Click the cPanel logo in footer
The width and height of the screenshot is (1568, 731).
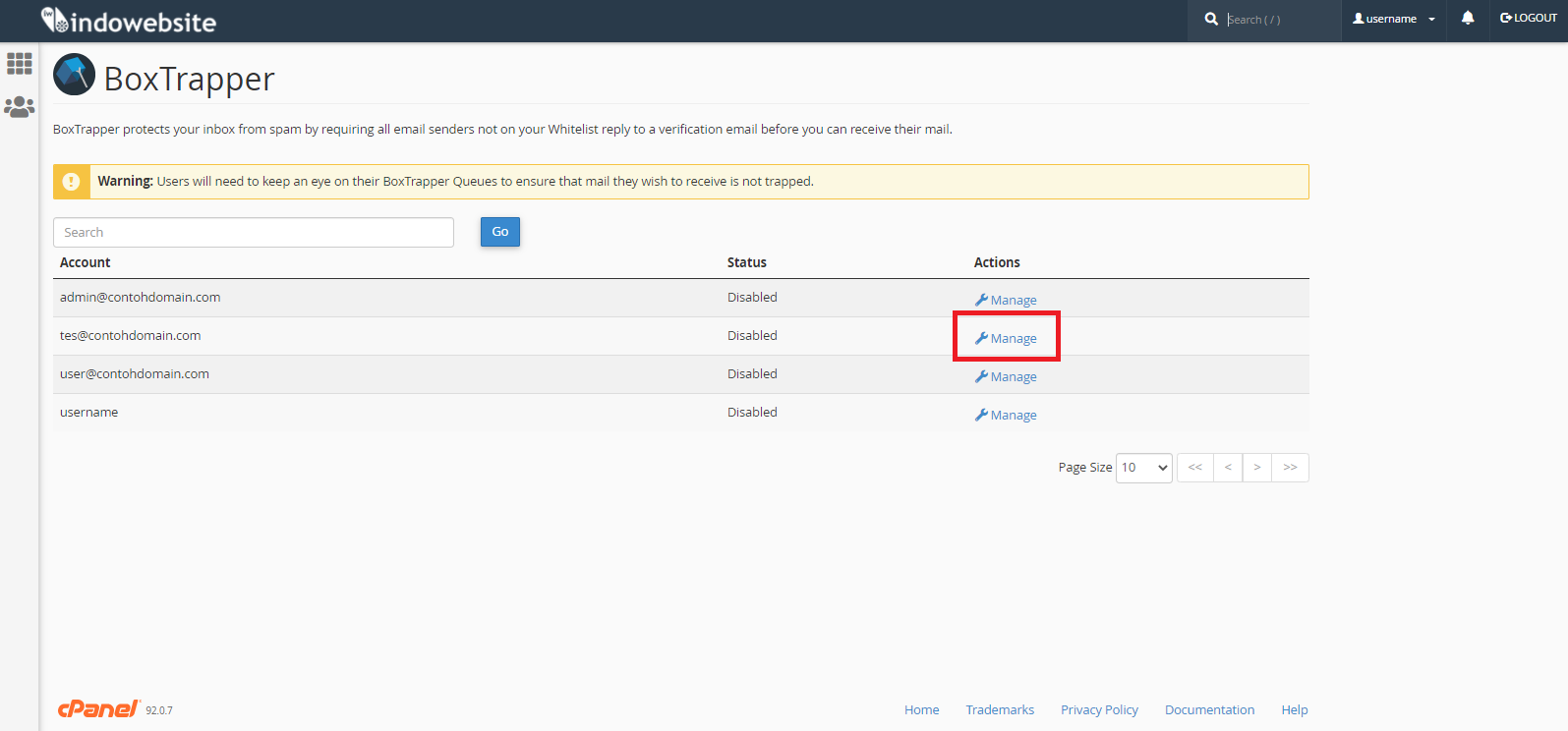[98, 709]
